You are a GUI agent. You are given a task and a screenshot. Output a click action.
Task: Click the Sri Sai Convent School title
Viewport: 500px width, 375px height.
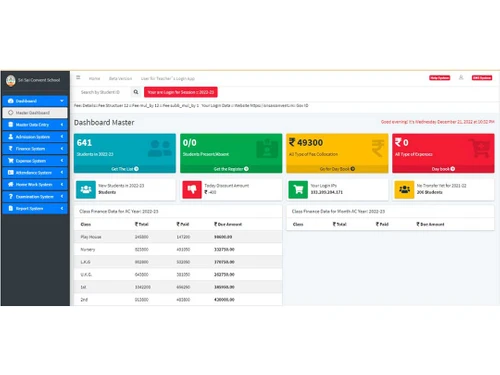[39, 80]
